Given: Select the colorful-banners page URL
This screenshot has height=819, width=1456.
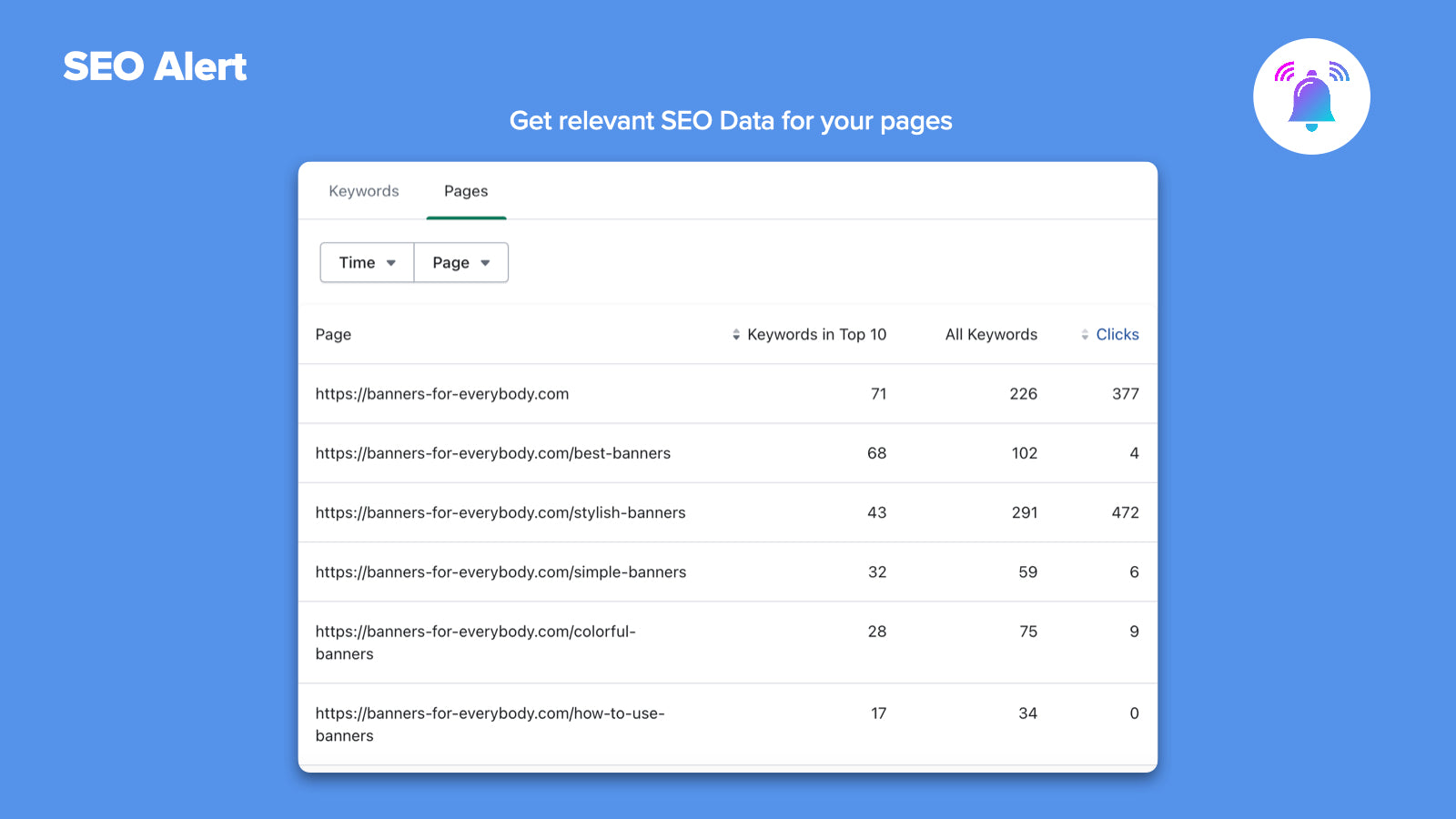Looking at the screenshot, I should (x=476, y=642).
